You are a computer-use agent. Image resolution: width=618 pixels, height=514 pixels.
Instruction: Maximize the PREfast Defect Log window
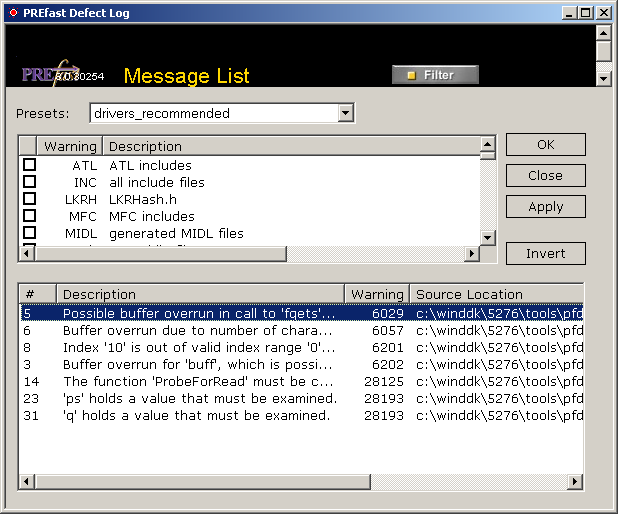585,13
